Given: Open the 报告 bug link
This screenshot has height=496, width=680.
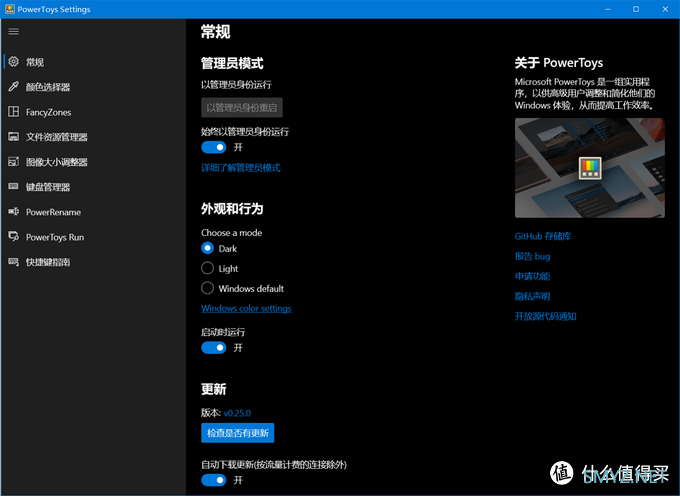Looking at the screenshot, I should pos(532,256).
